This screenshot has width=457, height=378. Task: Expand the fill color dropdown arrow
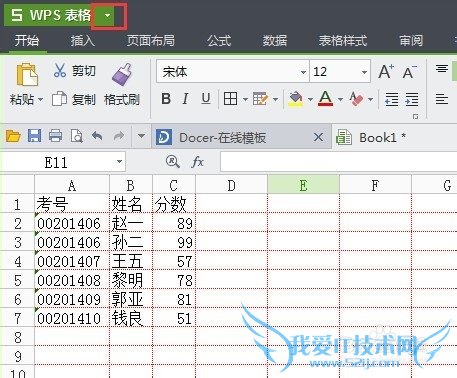[310, 99]
